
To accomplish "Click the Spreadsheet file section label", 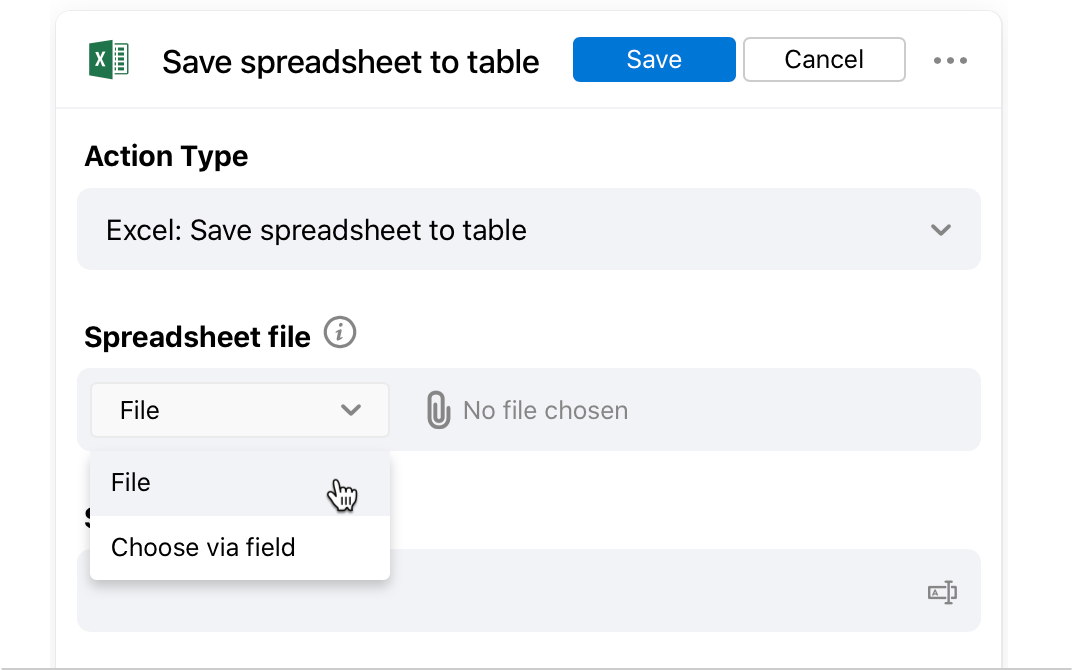I will click(197, 337).
